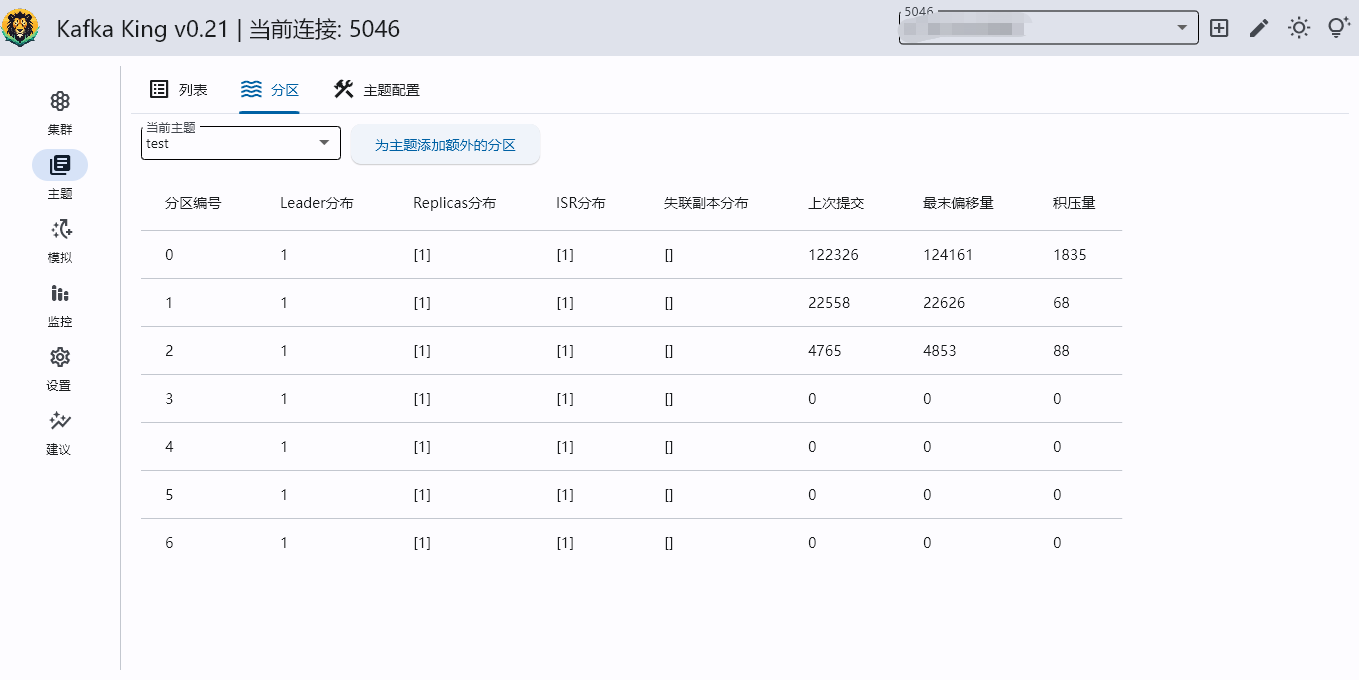Click the 最末偏移量 column header
Screen dimensions: 1359x680
(958, 203)
